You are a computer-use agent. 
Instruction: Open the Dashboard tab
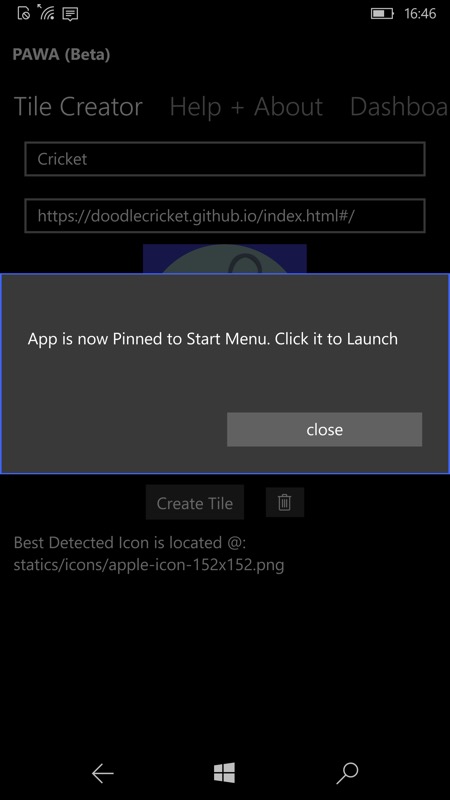(399, 107)
